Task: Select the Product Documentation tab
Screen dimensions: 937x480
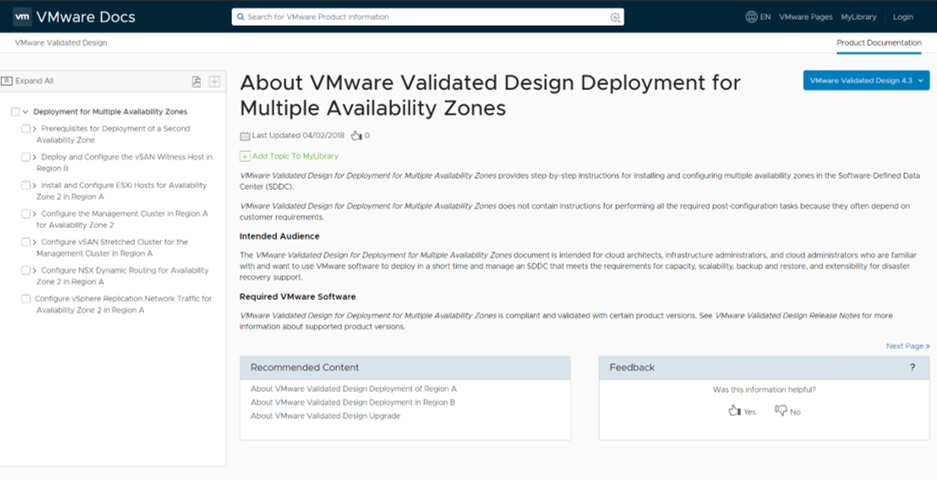Action: (878, 43)
